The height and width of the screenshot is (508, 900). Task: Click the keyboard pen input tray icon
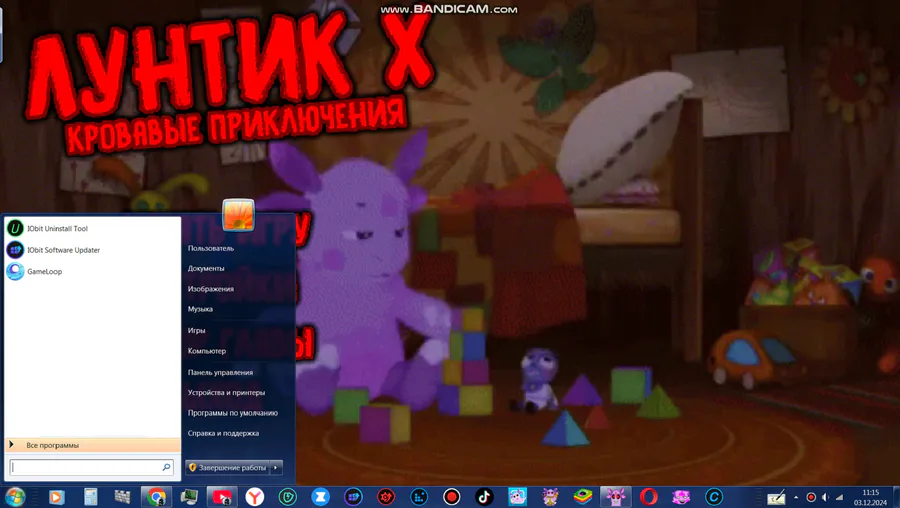[x=776, y=498]
